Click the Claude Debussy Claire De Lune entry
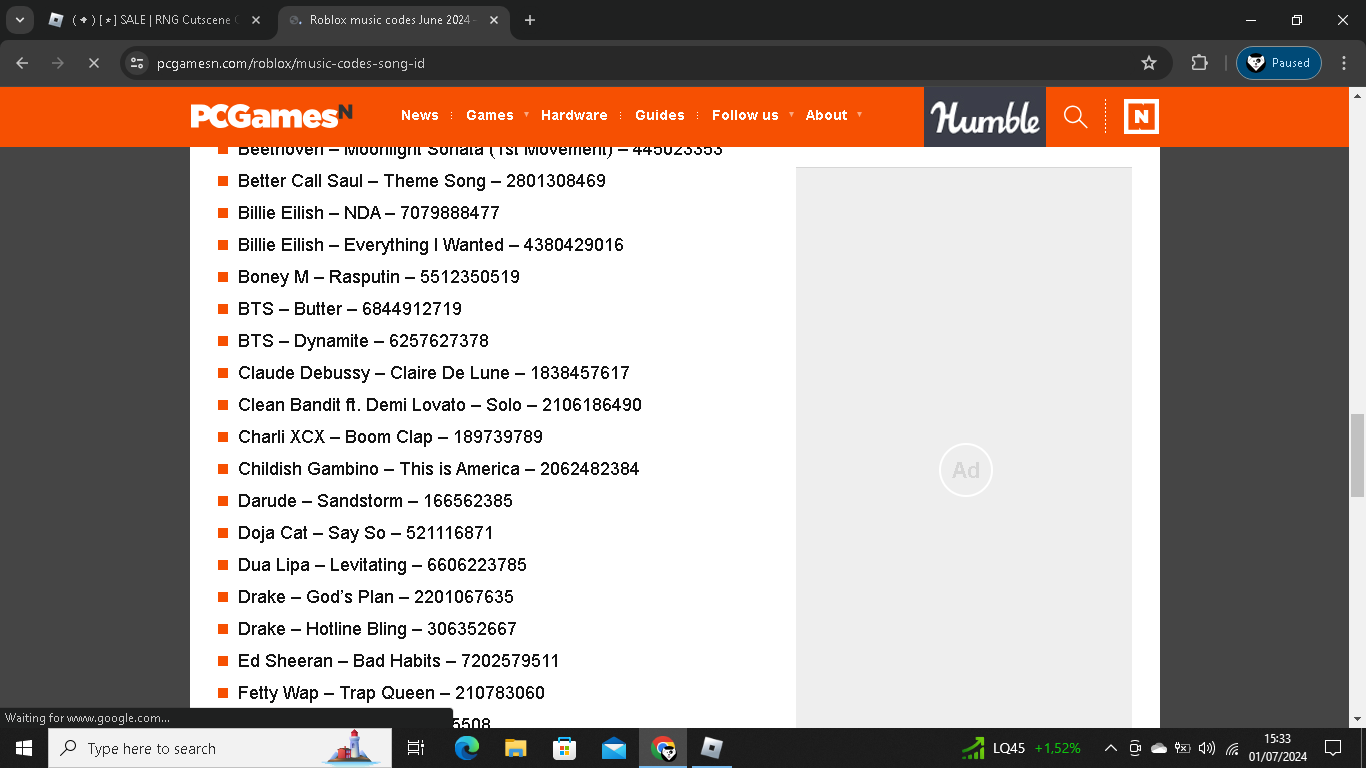Screen dimensions: 1366x768 click(x=434, y=373)
